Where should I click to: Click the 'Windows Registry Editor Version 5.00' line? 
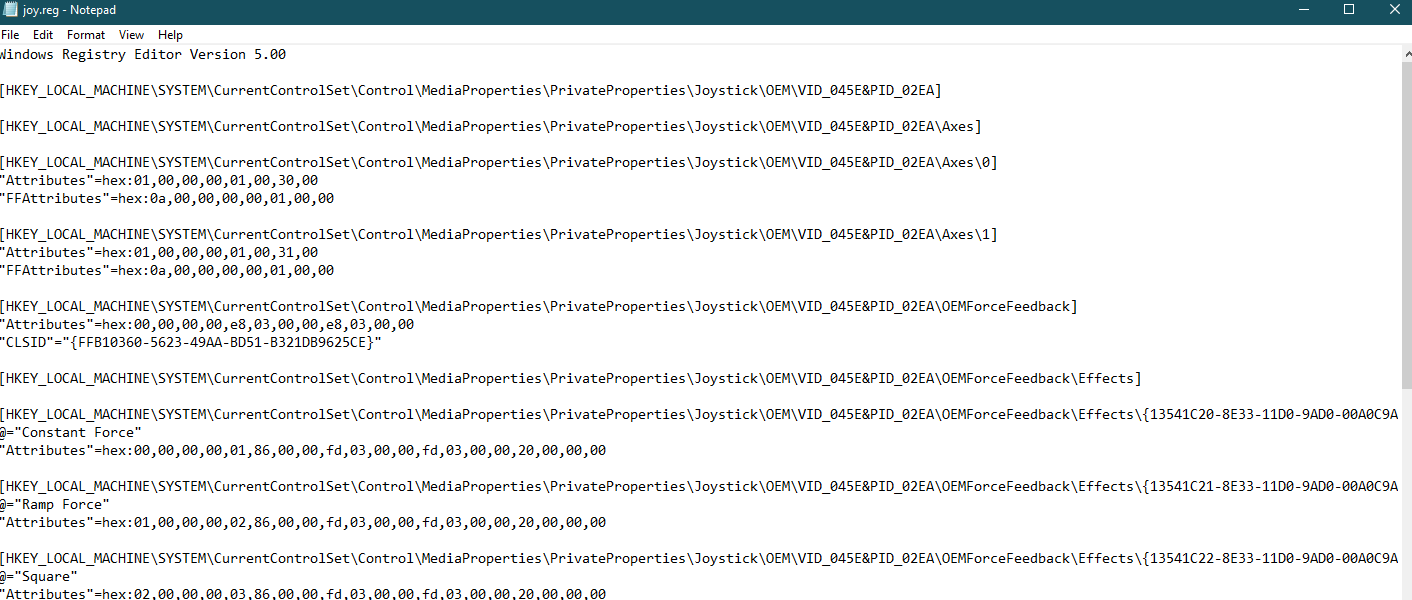pos(143,55)
